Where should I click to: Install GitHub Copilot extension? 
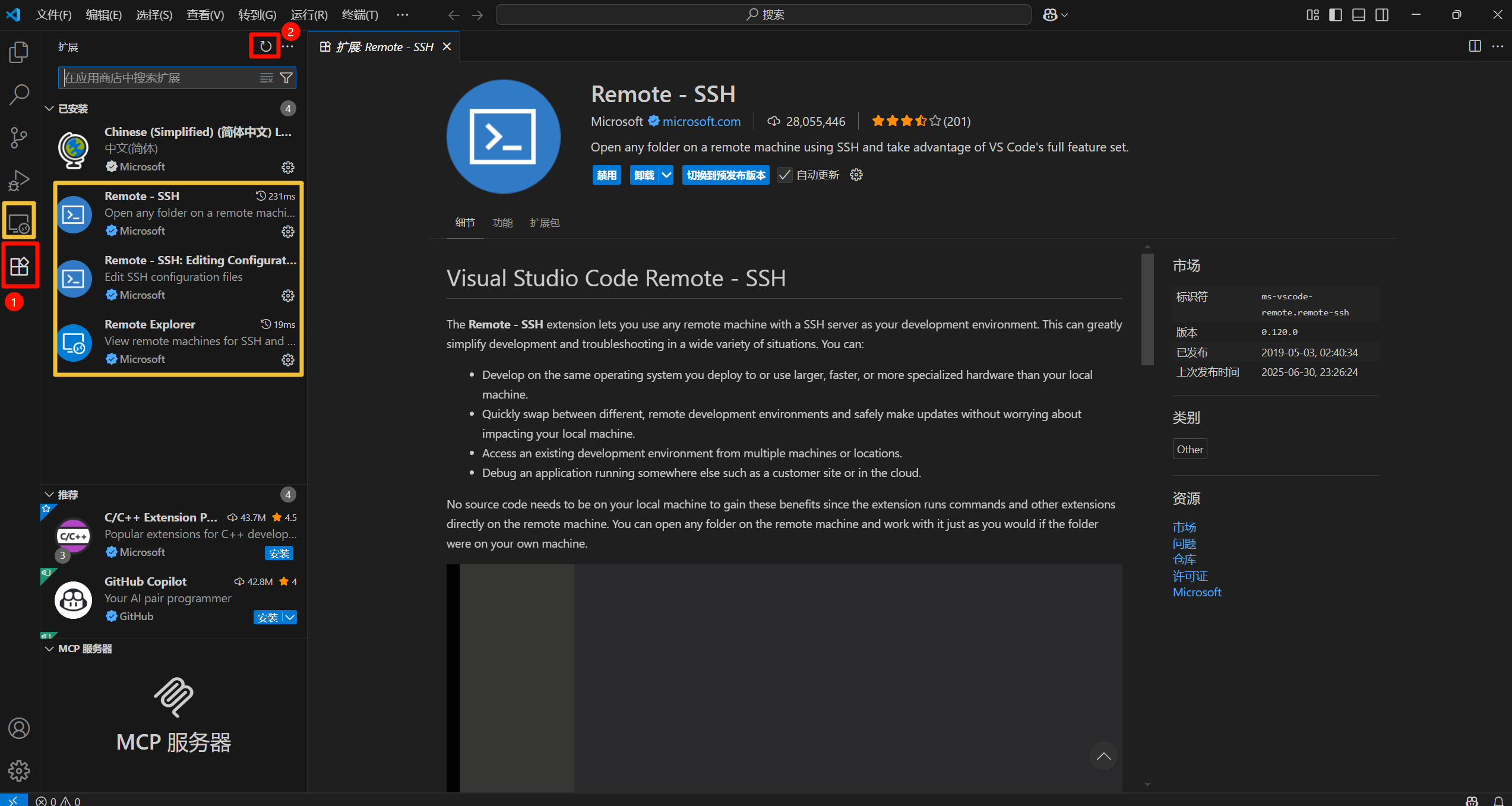tap(268, 618)
